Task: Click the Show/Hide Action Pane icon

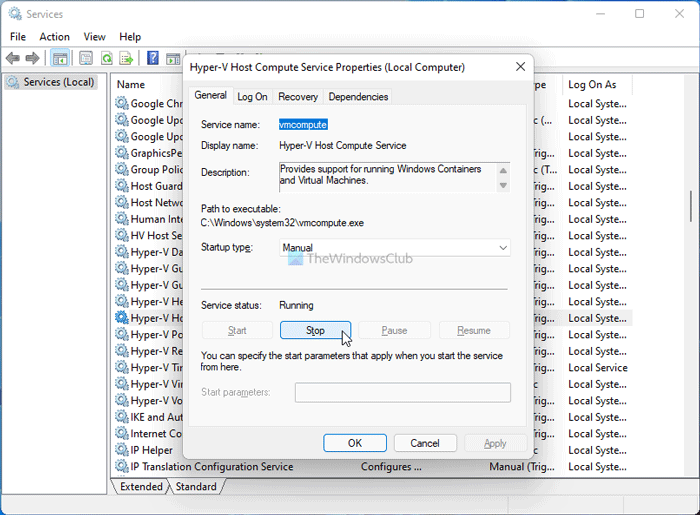Action: (173, 58)
